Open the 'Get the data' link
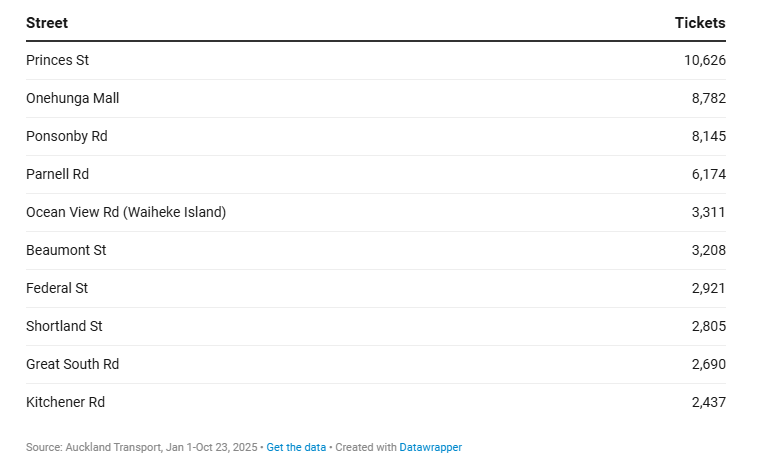 (x=296, y=447)
